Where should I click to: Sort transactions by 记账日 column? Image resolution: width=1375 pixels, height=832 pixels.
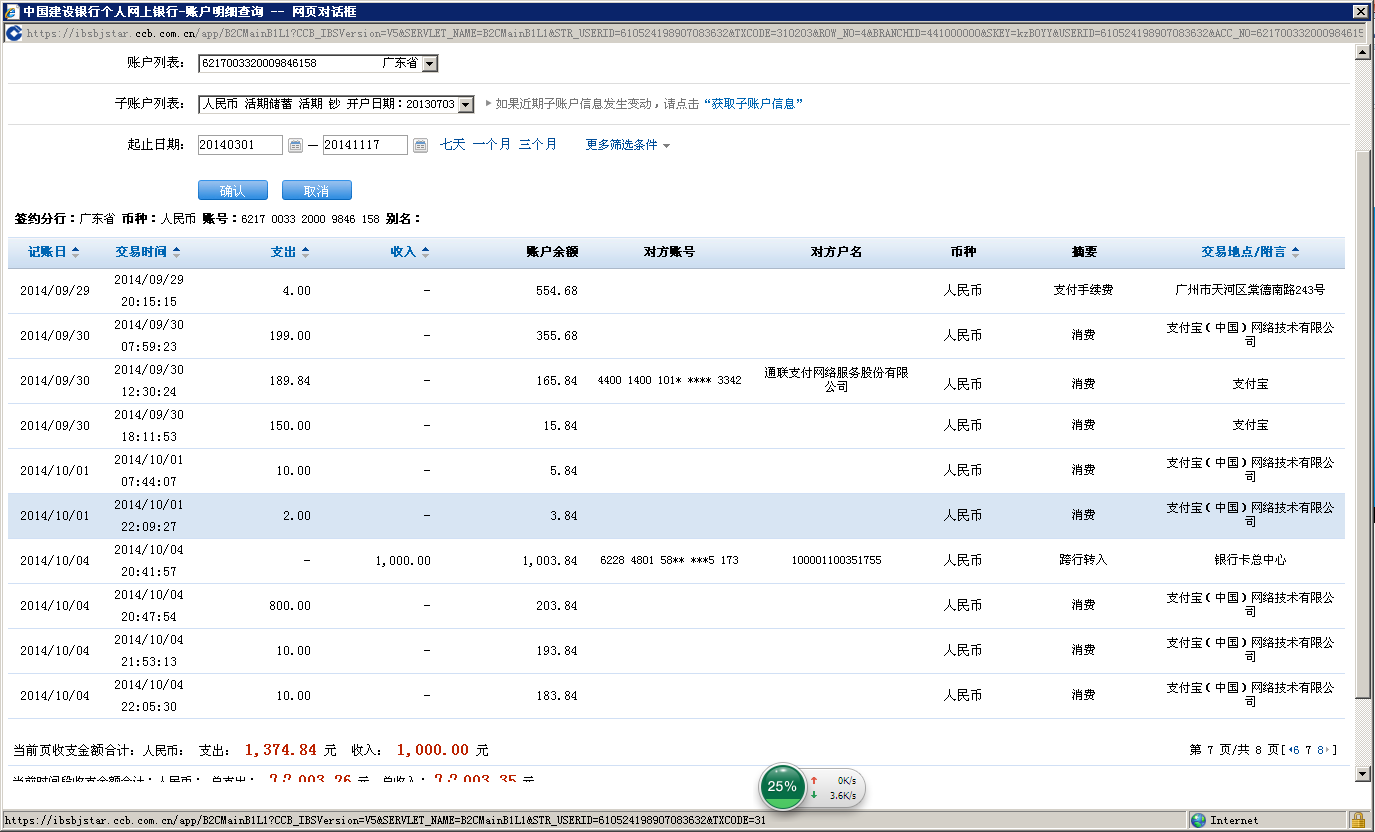53,252
